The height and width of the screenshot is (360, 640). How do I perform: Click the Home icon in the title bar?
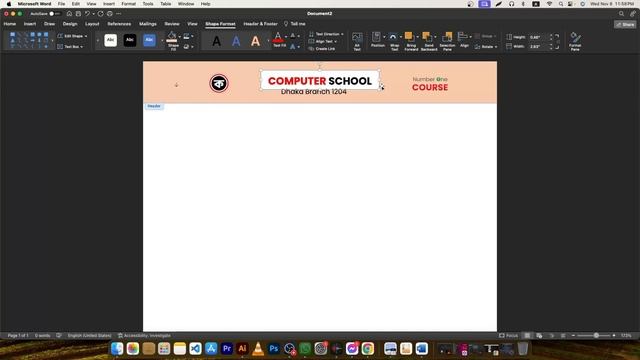(x=69, y=14)
